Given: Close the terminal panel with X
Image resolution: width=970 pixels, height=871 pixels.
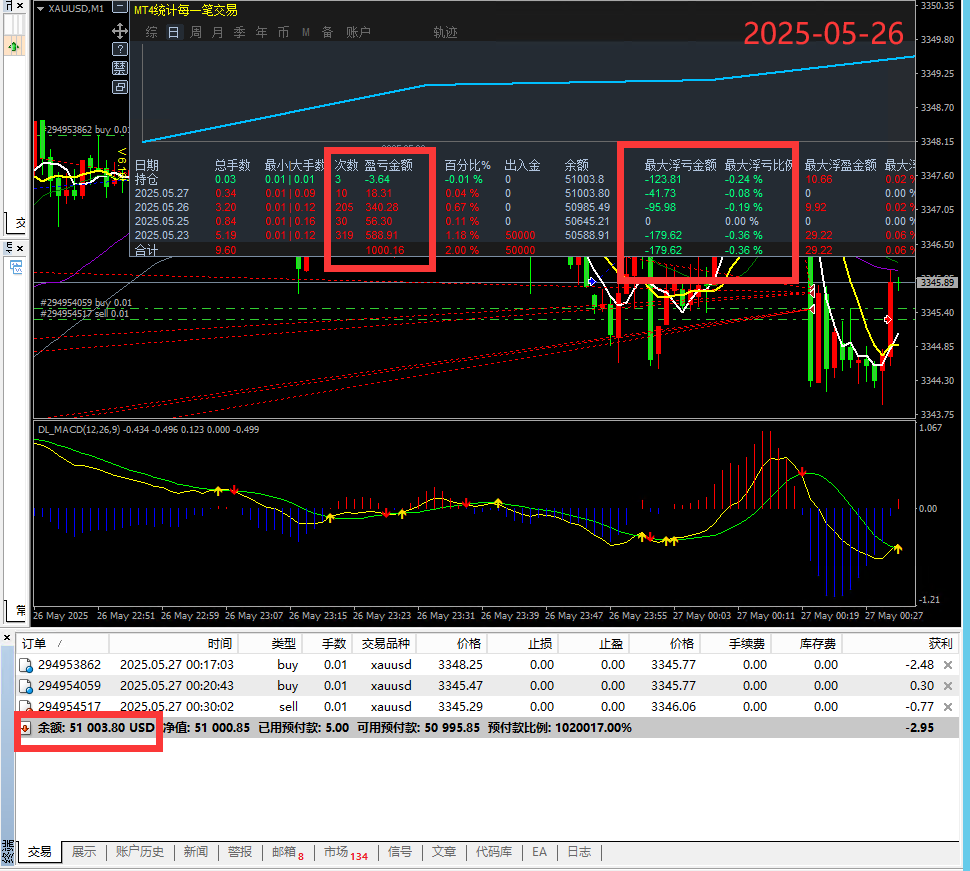Looking at the screenshot, I should [x=7, y=637].
